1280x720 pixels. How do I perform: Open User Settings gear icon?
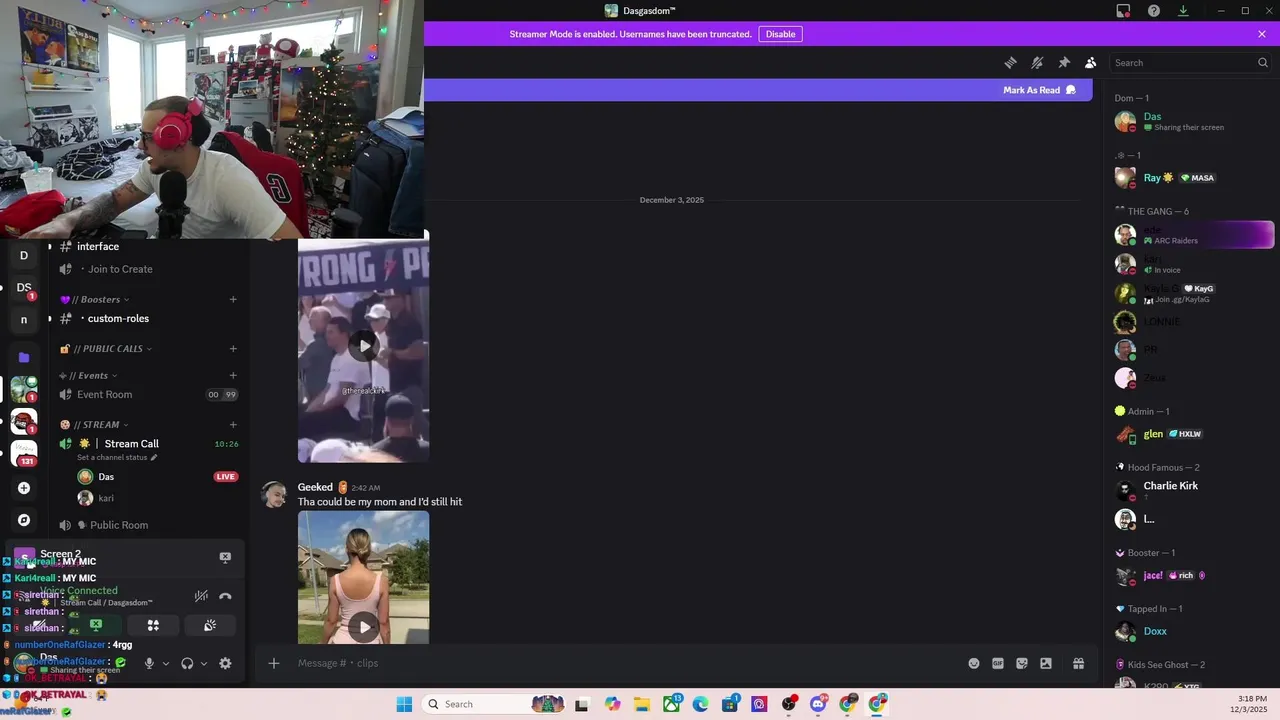226,663
